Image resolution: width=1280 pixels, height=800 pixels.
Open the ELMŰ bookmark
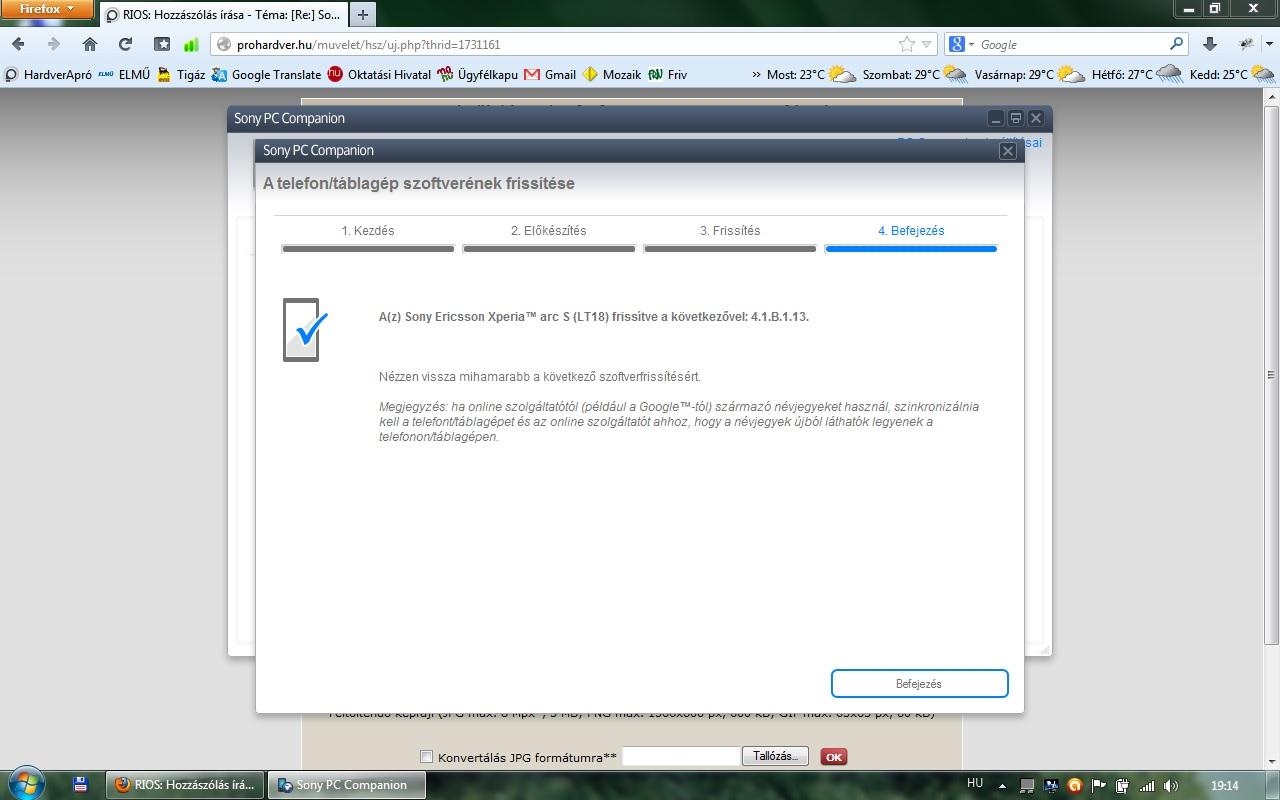click(125, 74)
